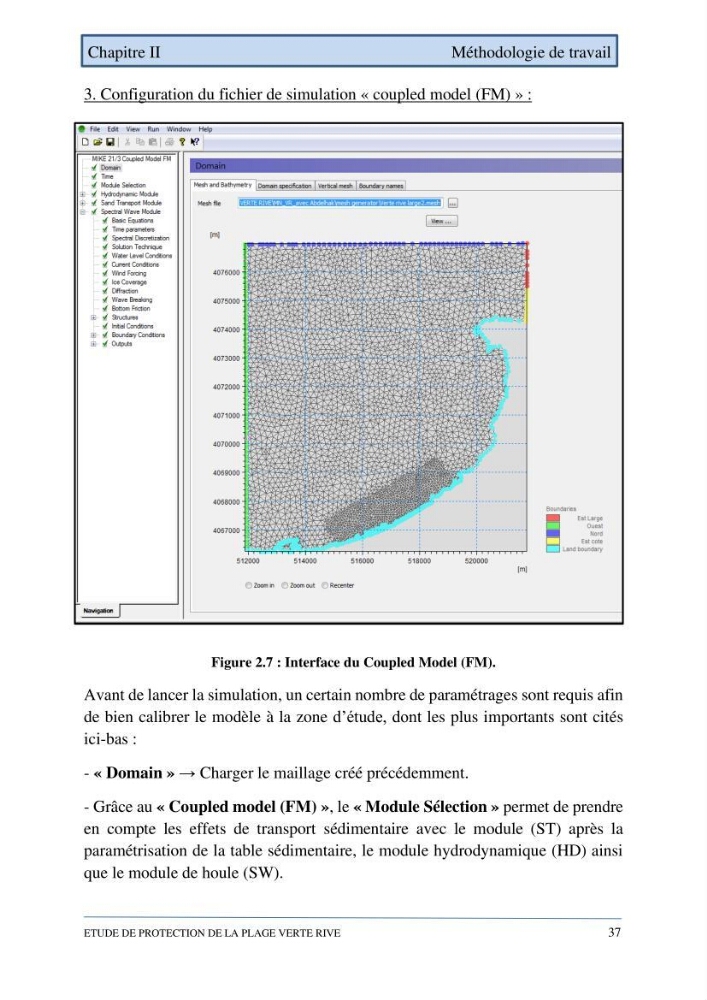Viewport: 707px width, 1000px height.
Task: Select Sand Transport Module tree item
Action: 131,203
